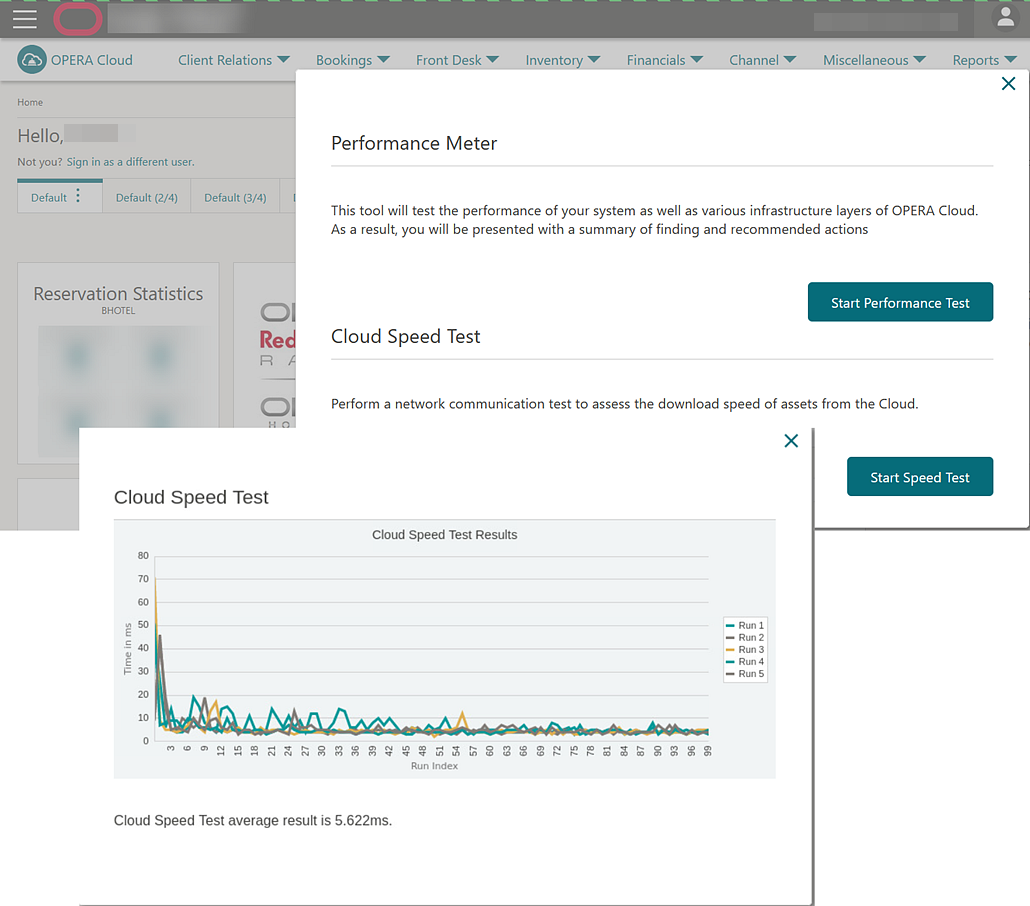
Task: Click the Home breadcrumb
Action: tap(30, 102)
